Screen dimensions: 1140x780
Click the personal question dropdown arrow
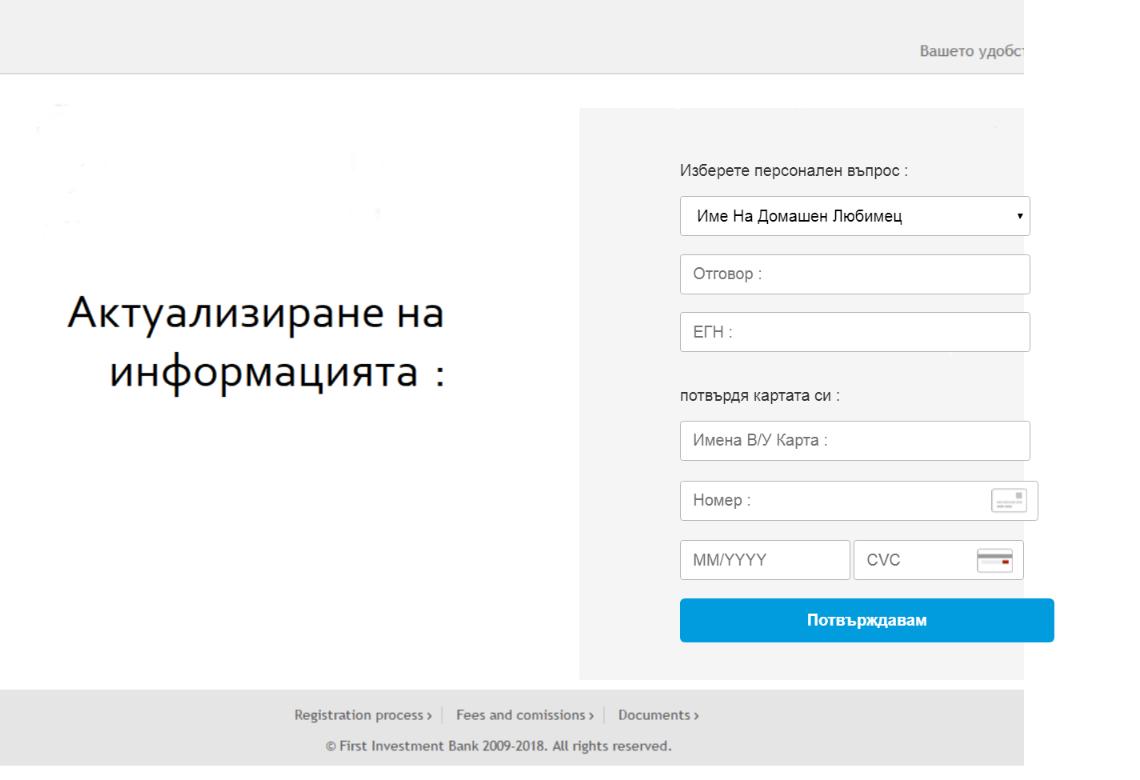1019,216
